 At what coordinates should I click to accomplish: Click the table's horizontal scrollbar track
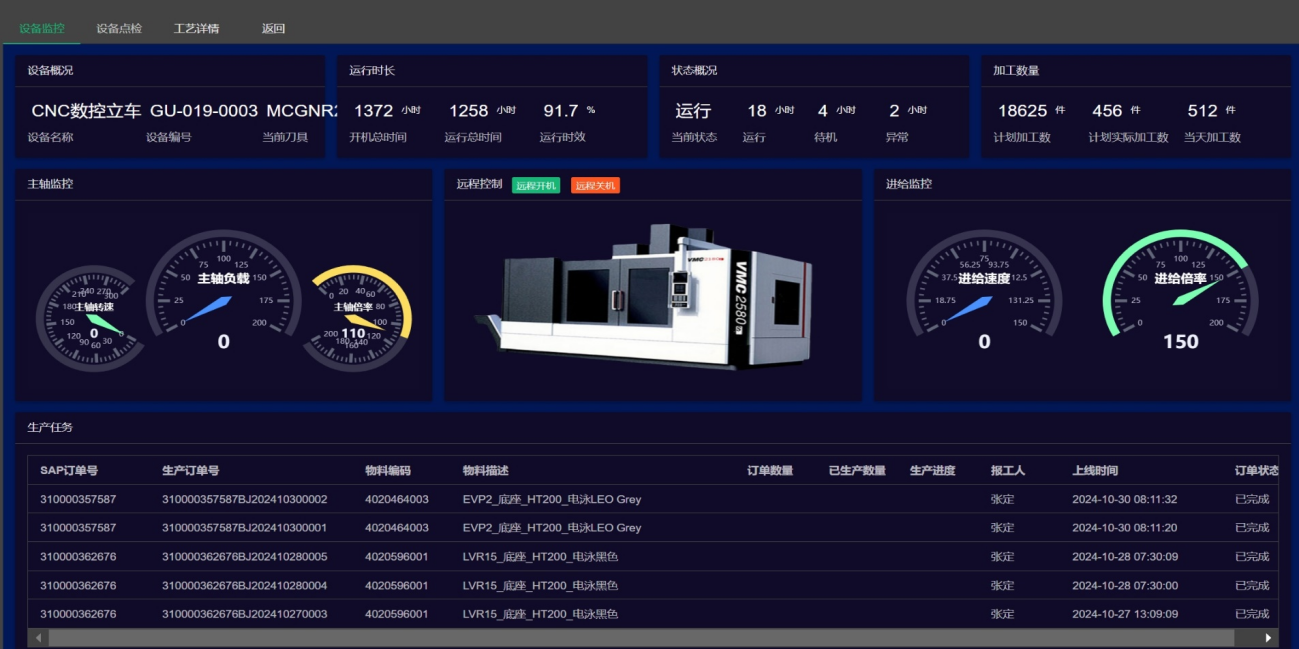point(640,637)
